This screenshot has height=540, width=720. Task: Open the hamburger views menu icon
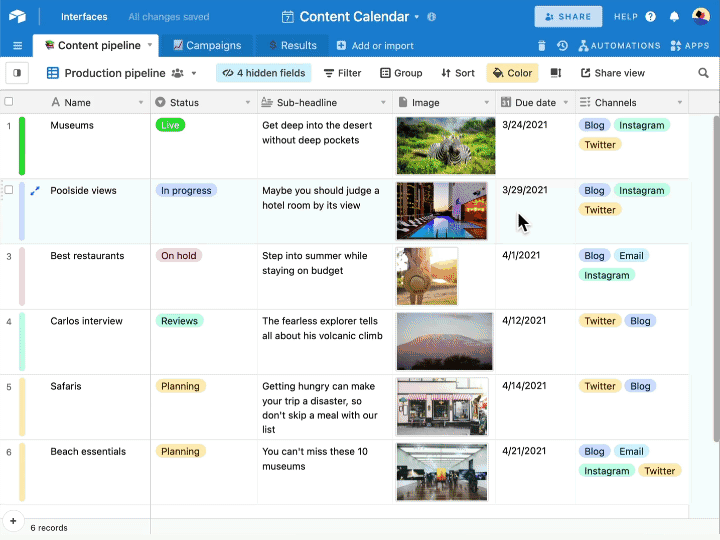tap(17, 45)
